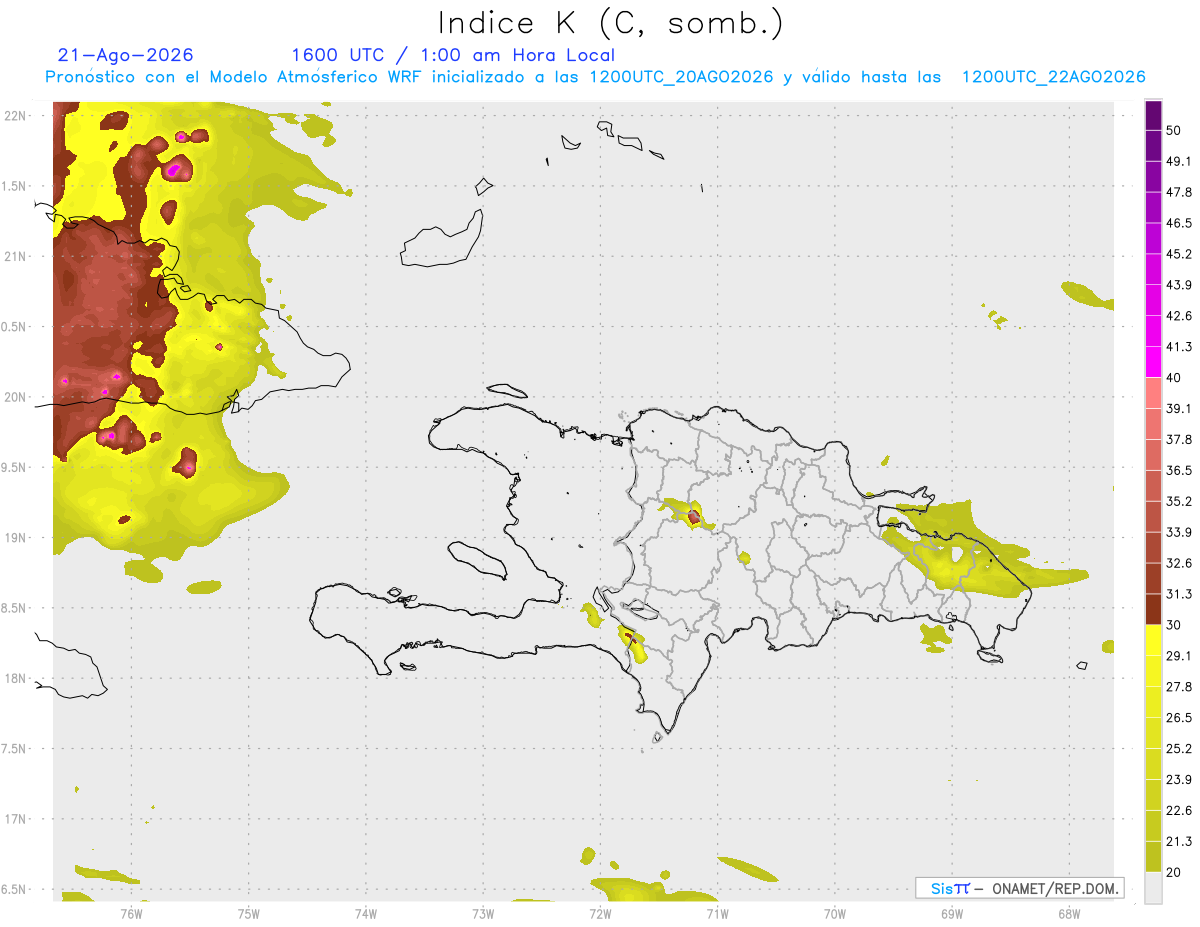Click colorbar value "33.9"
The height and width of the screenshot is (927, 1200).
click(1179, 532)
